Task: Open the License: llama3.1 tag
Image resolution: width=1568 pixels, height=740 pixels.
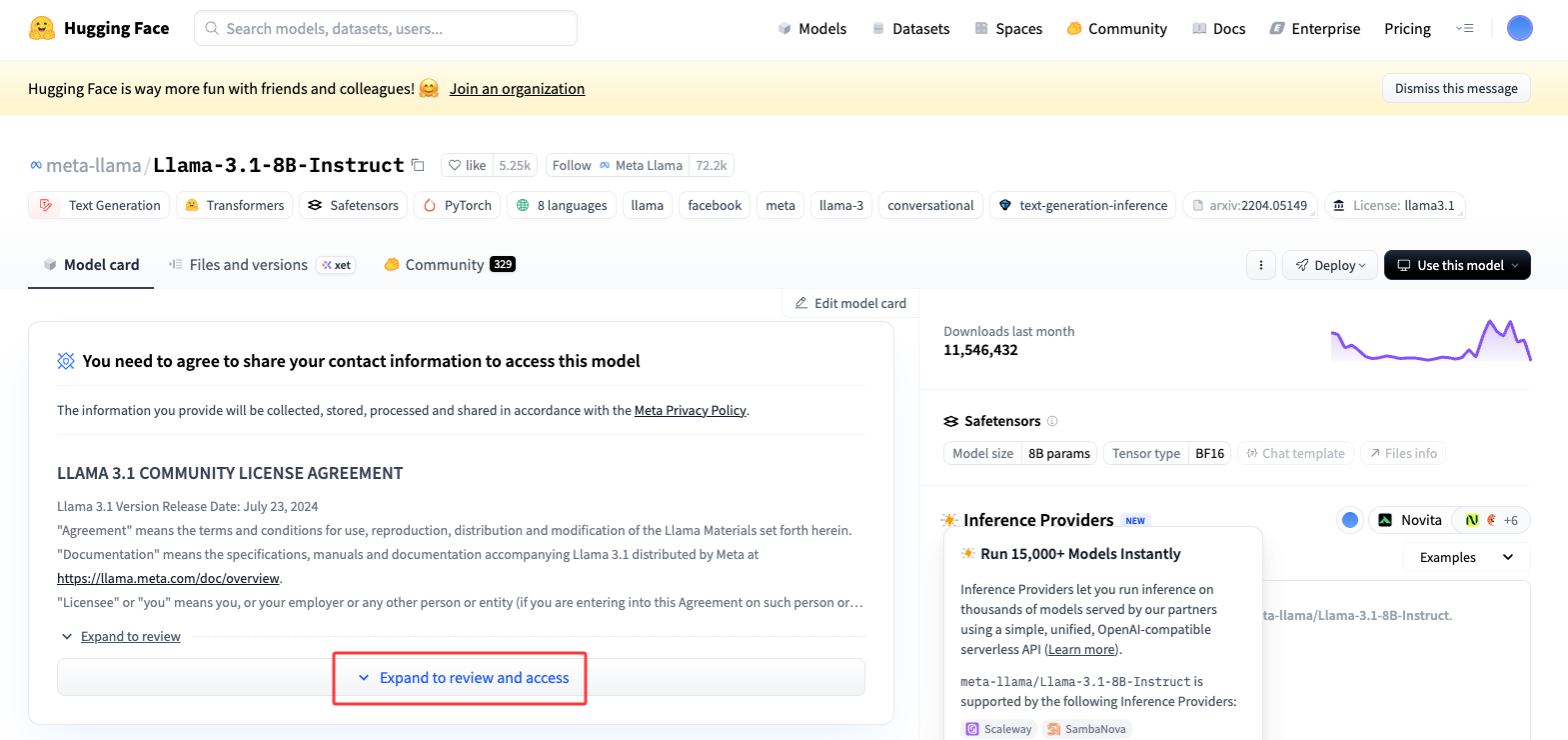Action: pos(1394,205)
